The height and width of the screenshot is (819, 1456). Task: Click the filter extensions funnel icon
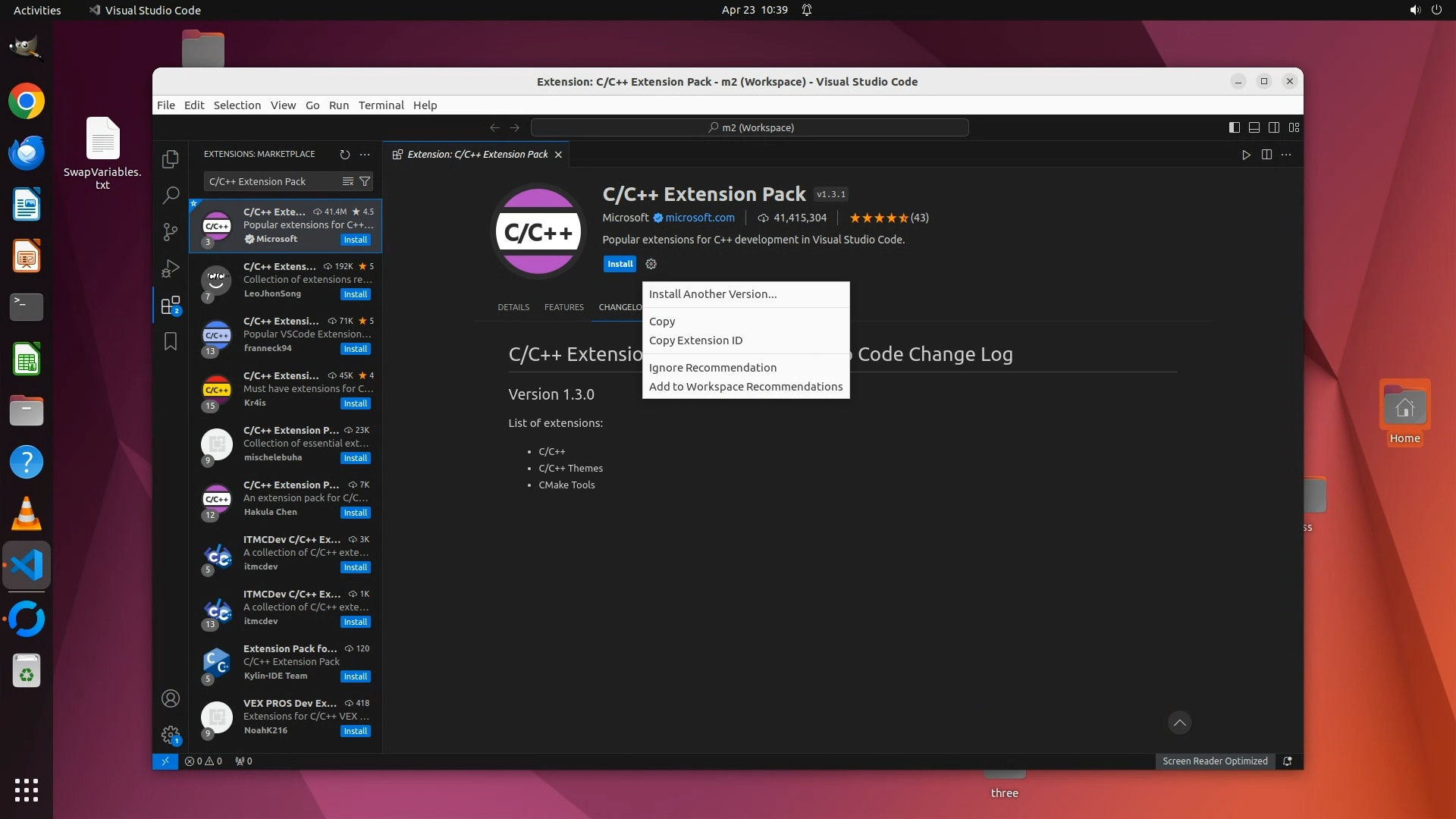(x=365, y=181)
